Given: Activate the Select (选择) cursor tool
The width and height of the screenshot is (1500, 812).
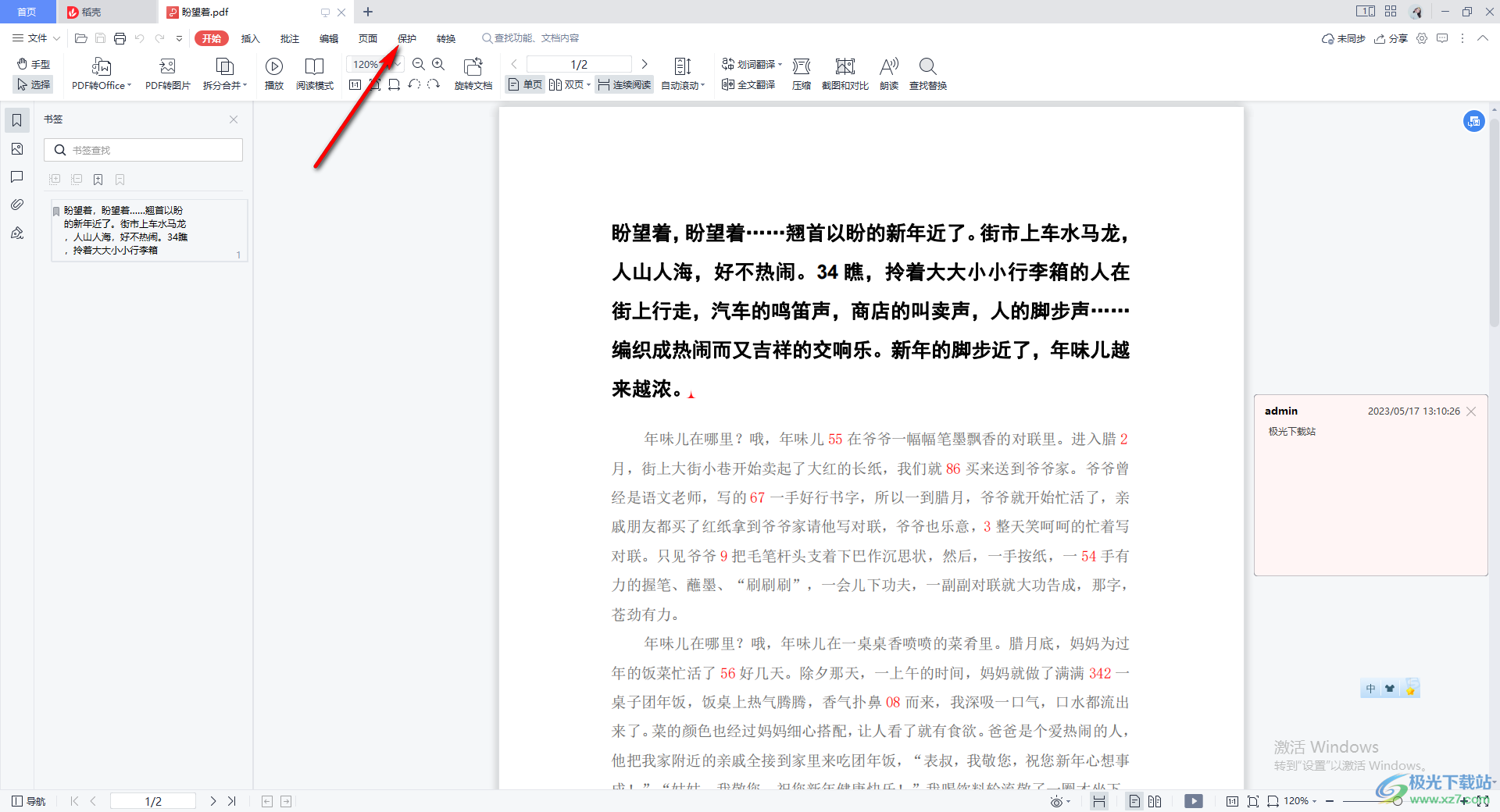Looking at the screenshot, I should click(x=34, y=84).
